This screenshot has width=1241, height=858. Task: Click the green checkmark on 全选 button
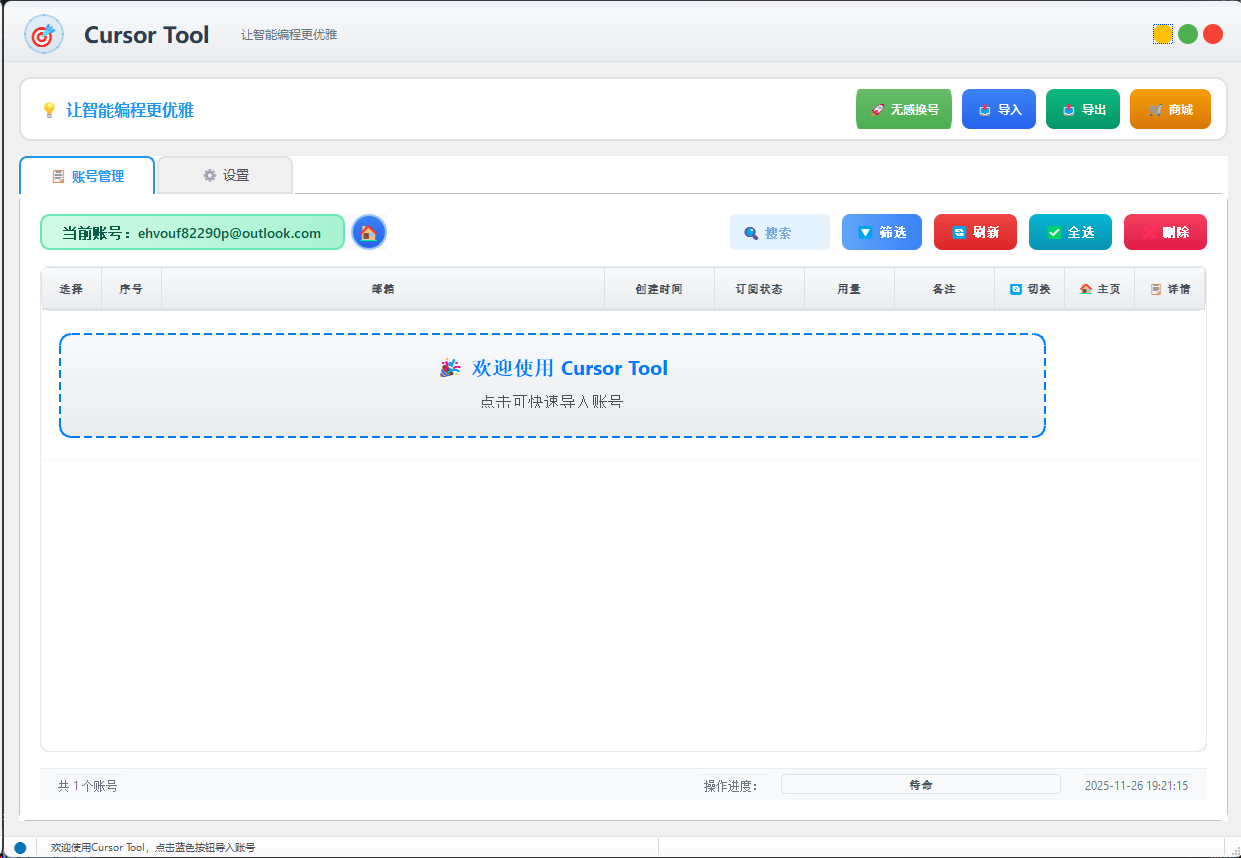(x=1053, y=231)
